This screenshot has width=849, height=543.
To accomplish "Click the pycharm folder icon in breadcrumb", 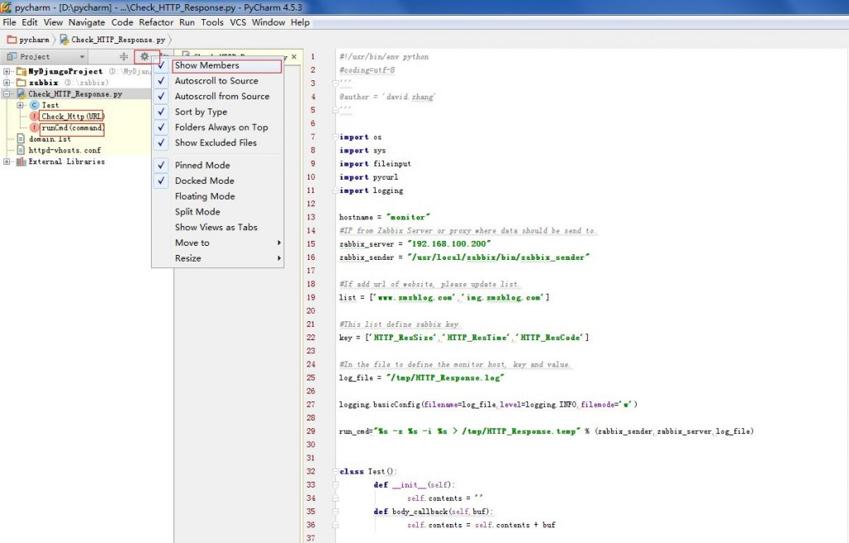I will coord(11,40).
